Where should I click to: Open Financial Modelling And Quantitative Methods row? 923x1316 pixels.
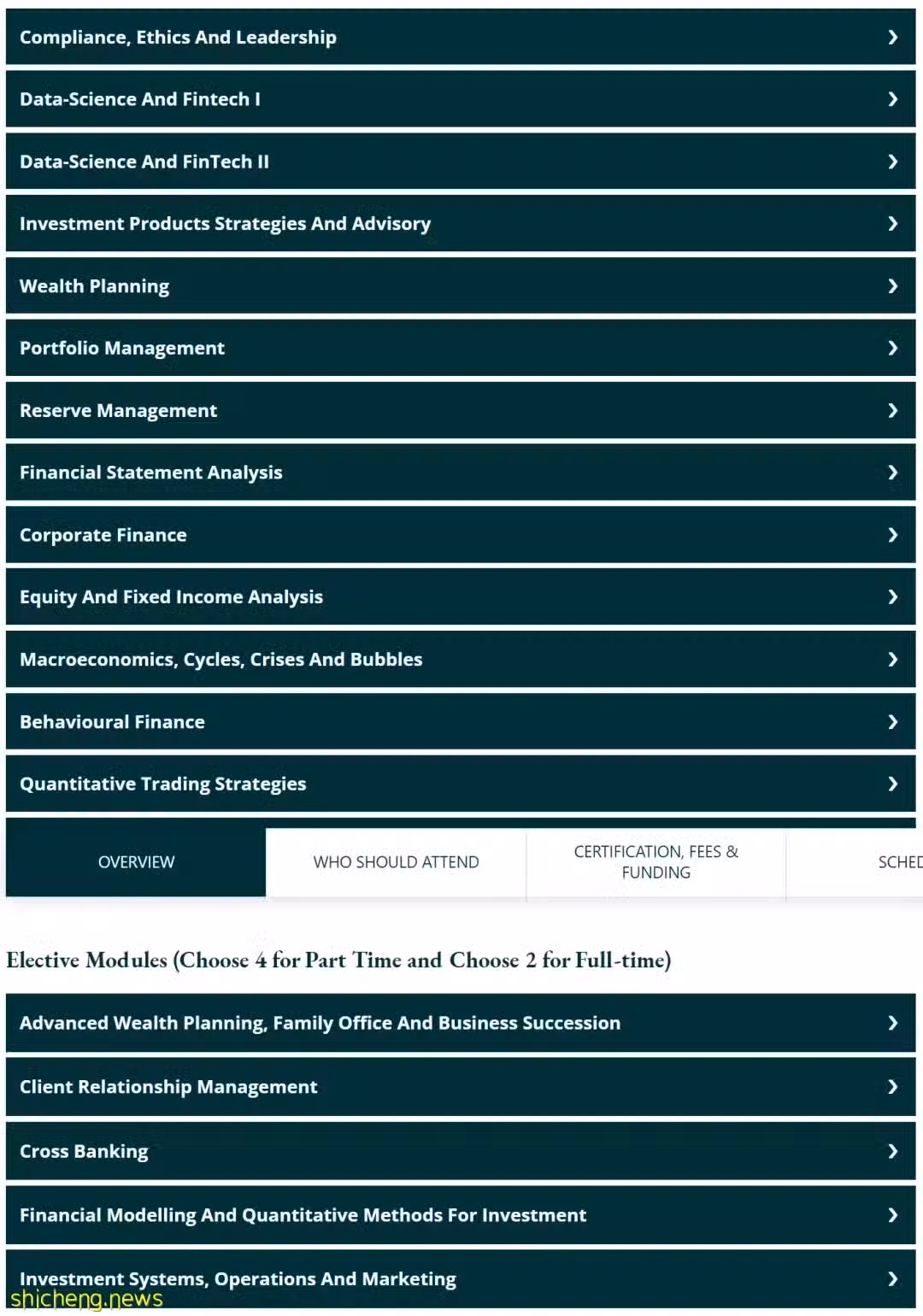(461, 1215)
